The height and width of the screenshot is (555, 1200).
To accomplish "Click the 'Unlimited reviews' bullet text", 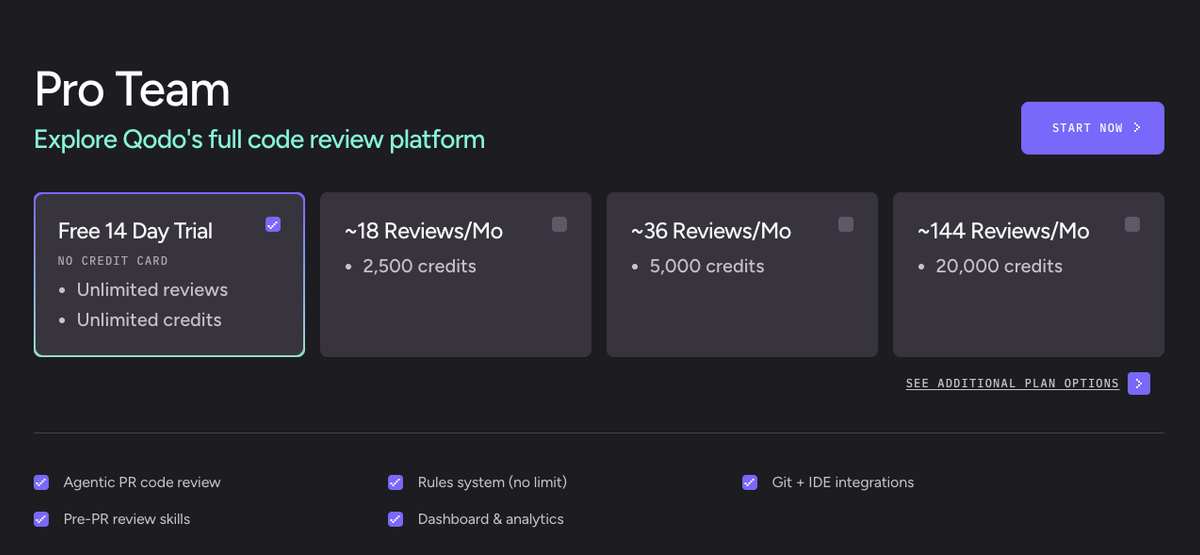I will [x=153, y=290].
